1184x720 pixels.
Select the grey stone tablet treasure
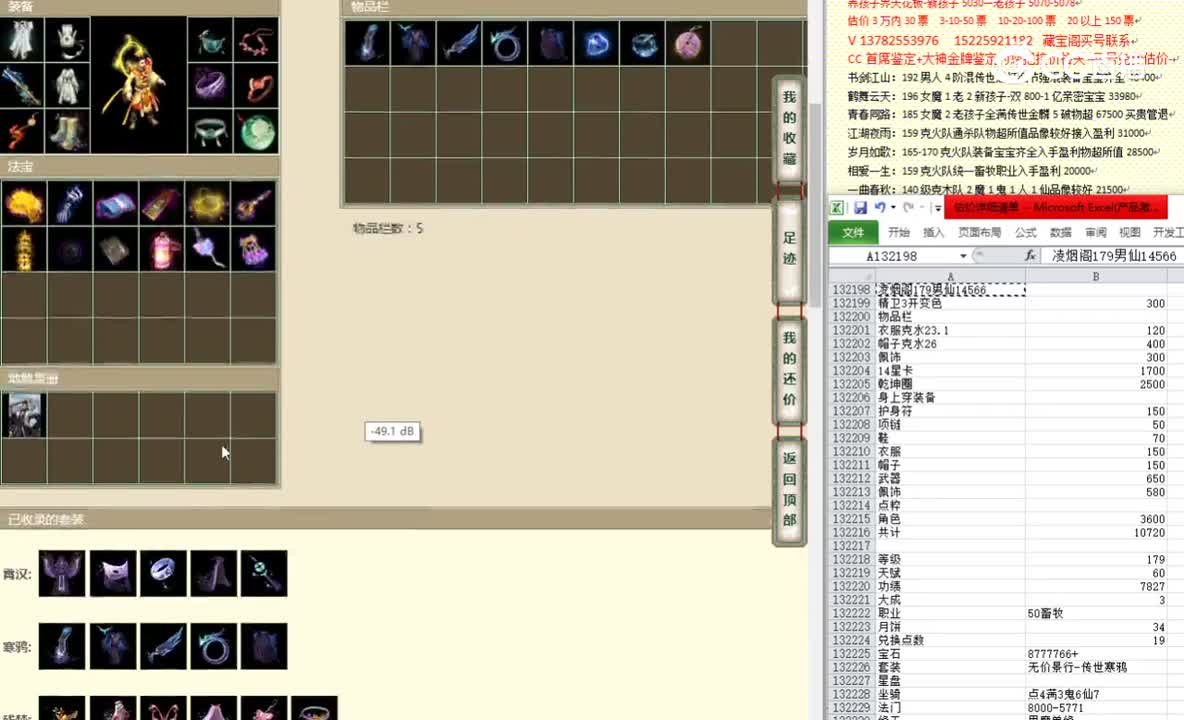coord(116,249)
